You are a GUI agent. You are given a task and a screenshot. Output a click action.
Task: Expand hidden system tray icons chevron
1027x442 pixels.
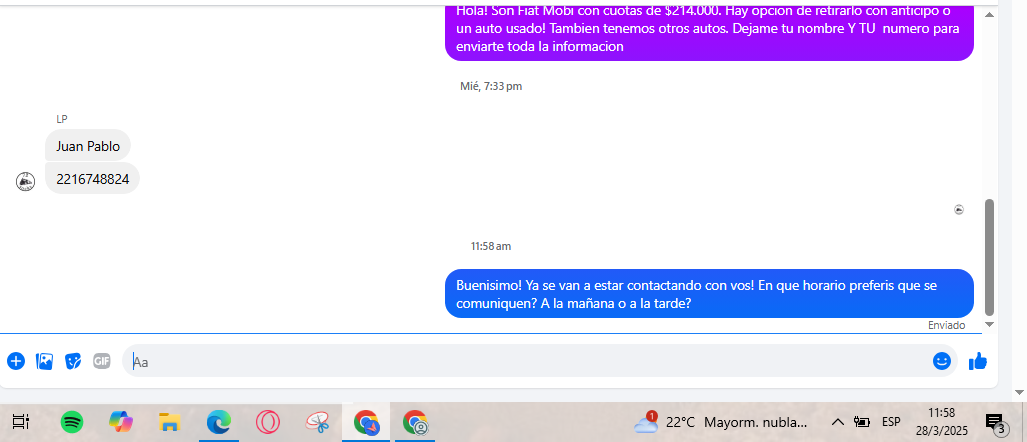[x=837, y=422]
